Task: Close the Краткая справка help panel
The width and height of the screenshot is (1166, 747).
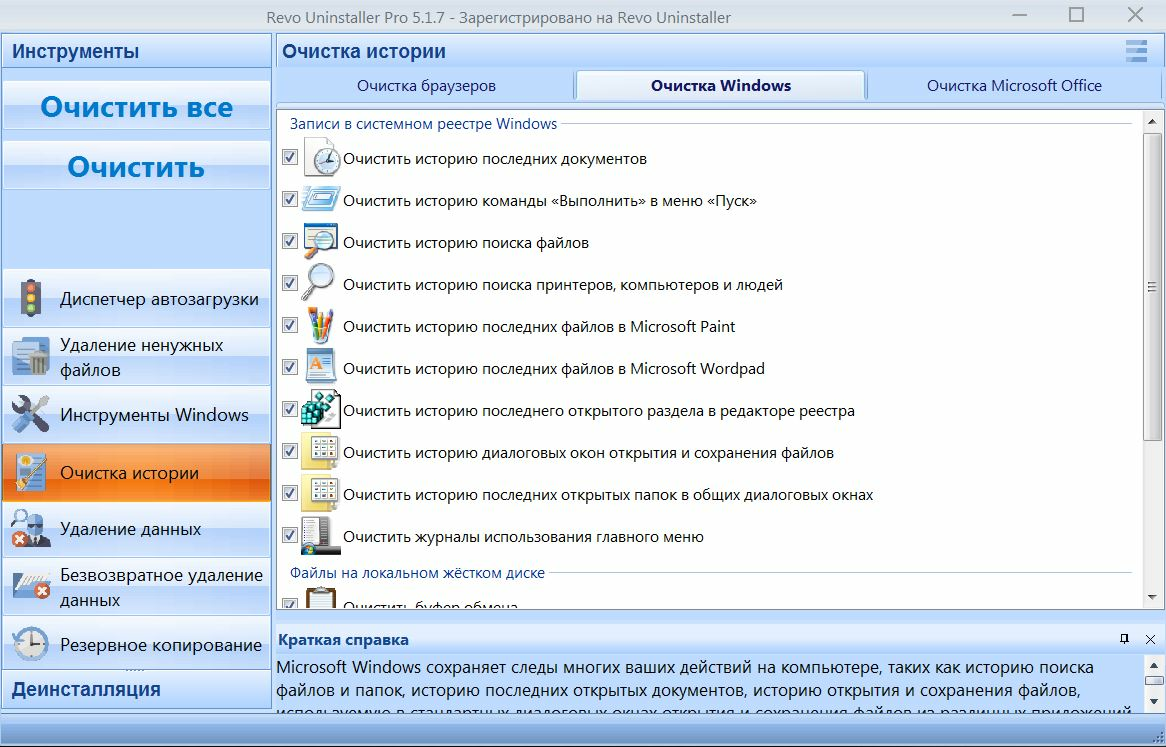Action: coord(1150,639)
